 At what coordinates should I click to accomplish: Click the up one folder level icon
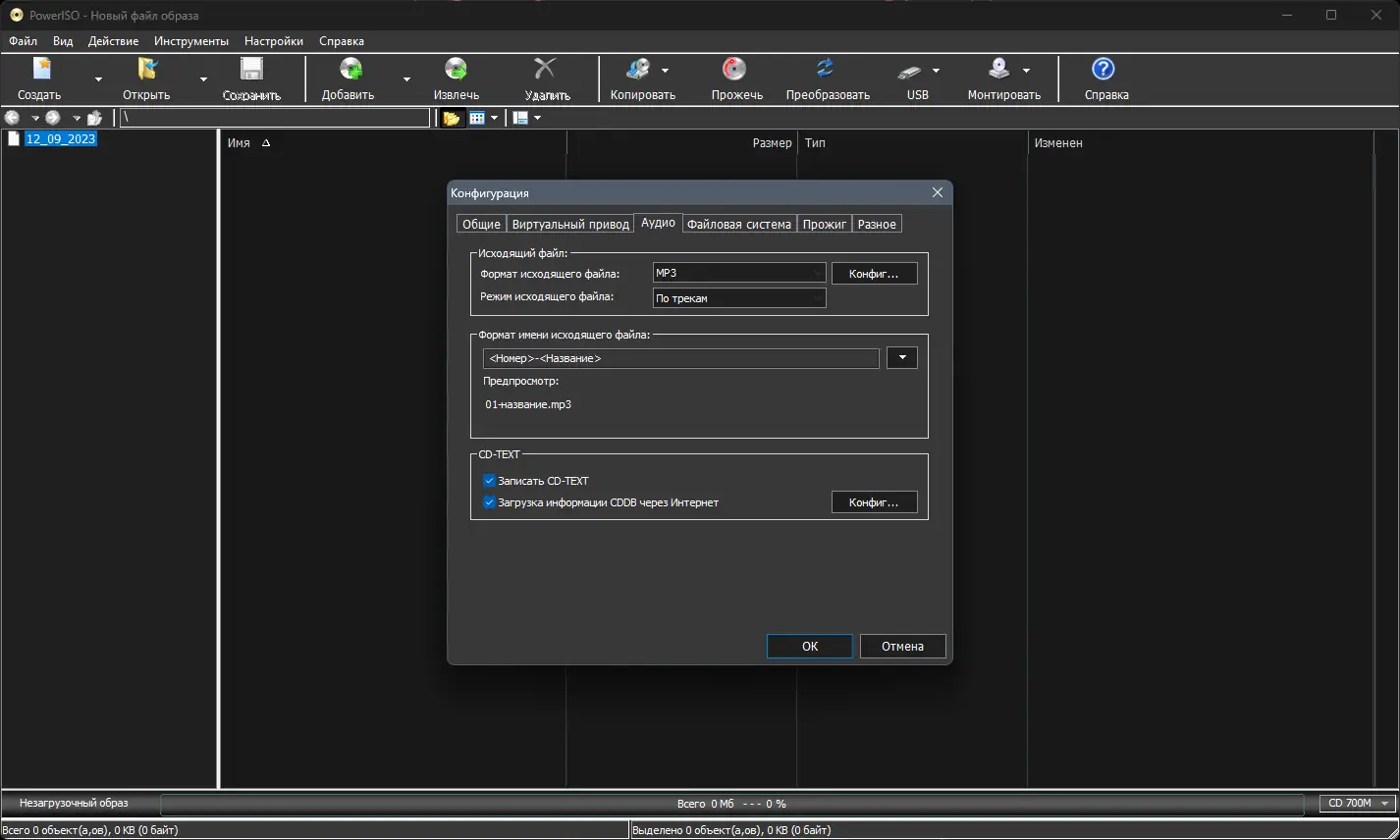(x=94, y=118)
